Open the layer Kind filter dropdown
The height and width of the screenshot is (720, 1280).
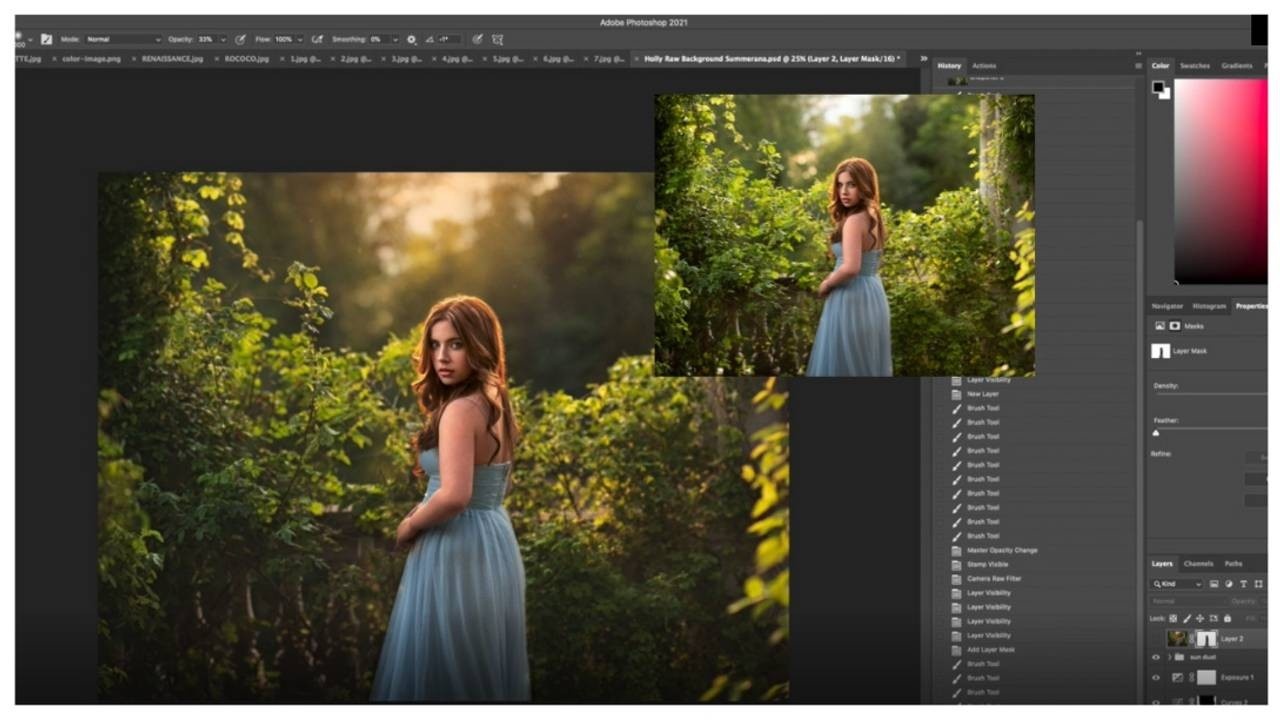(x=1176, y=584)
